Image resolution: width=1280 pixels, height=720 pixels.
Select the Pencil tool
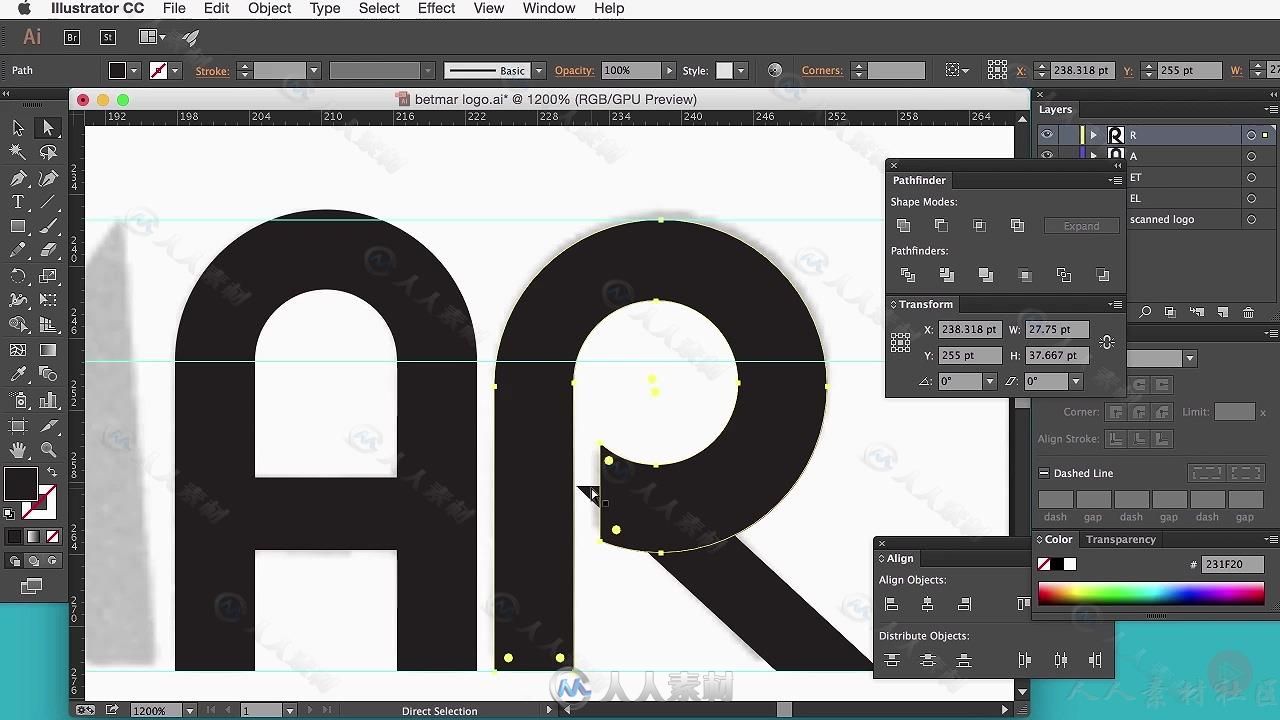point(18,251)
